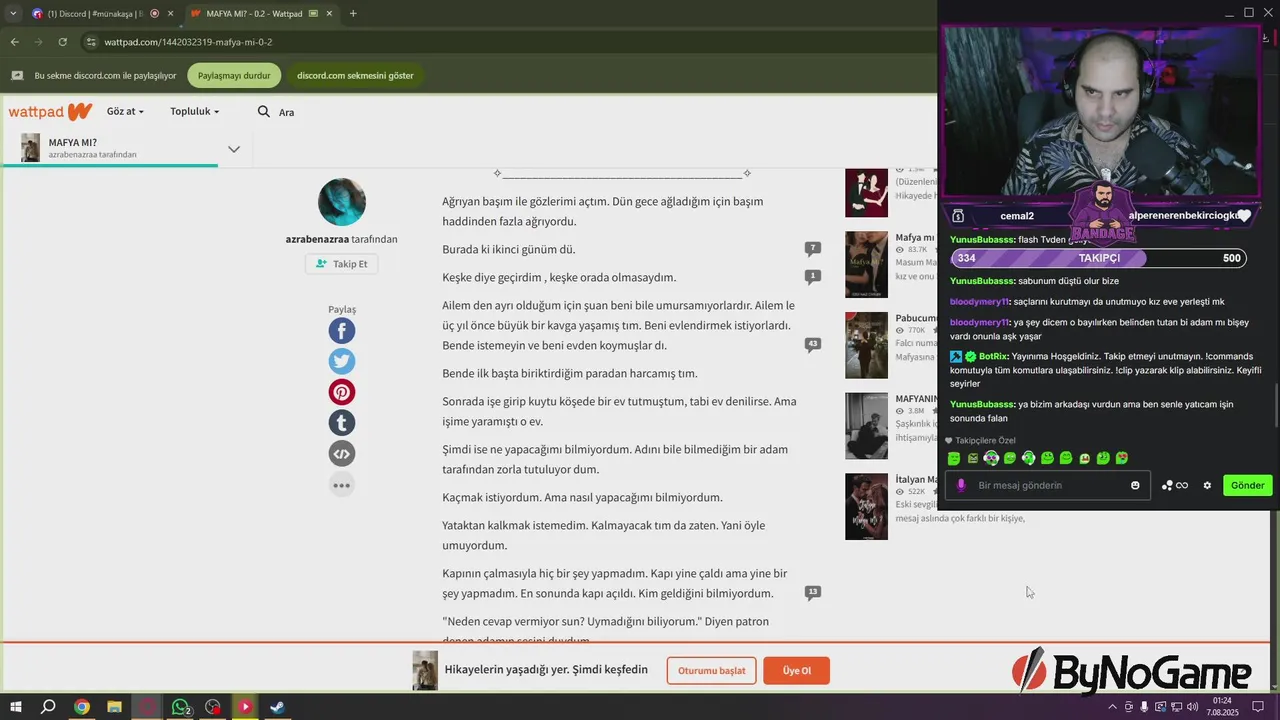Open the comment bubble showing 13

pos(813,592)
